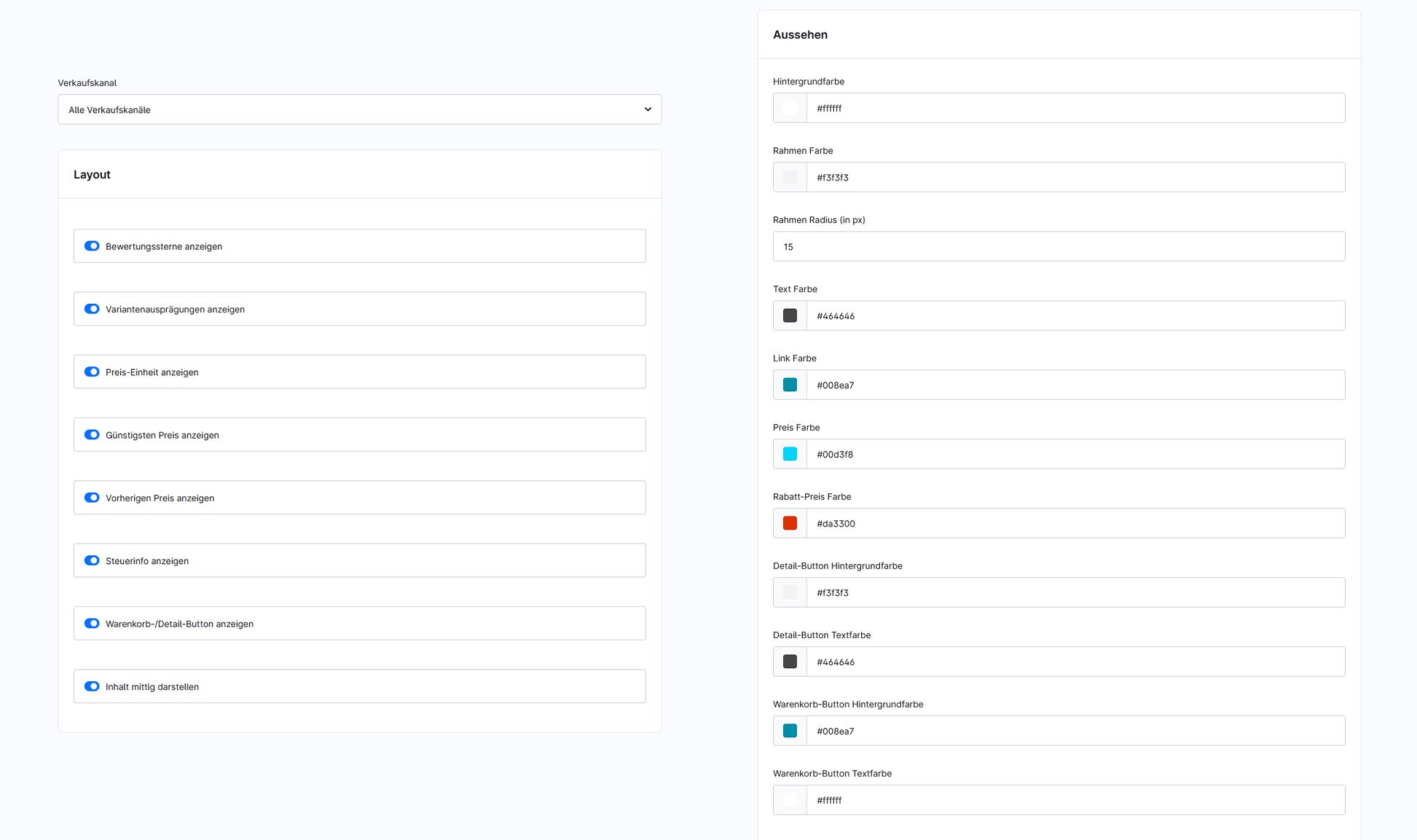Screen dimensions: 1417x840
Task: Disable the Steuerinfo anzeigen switch
Action: (x=92, y=560)
